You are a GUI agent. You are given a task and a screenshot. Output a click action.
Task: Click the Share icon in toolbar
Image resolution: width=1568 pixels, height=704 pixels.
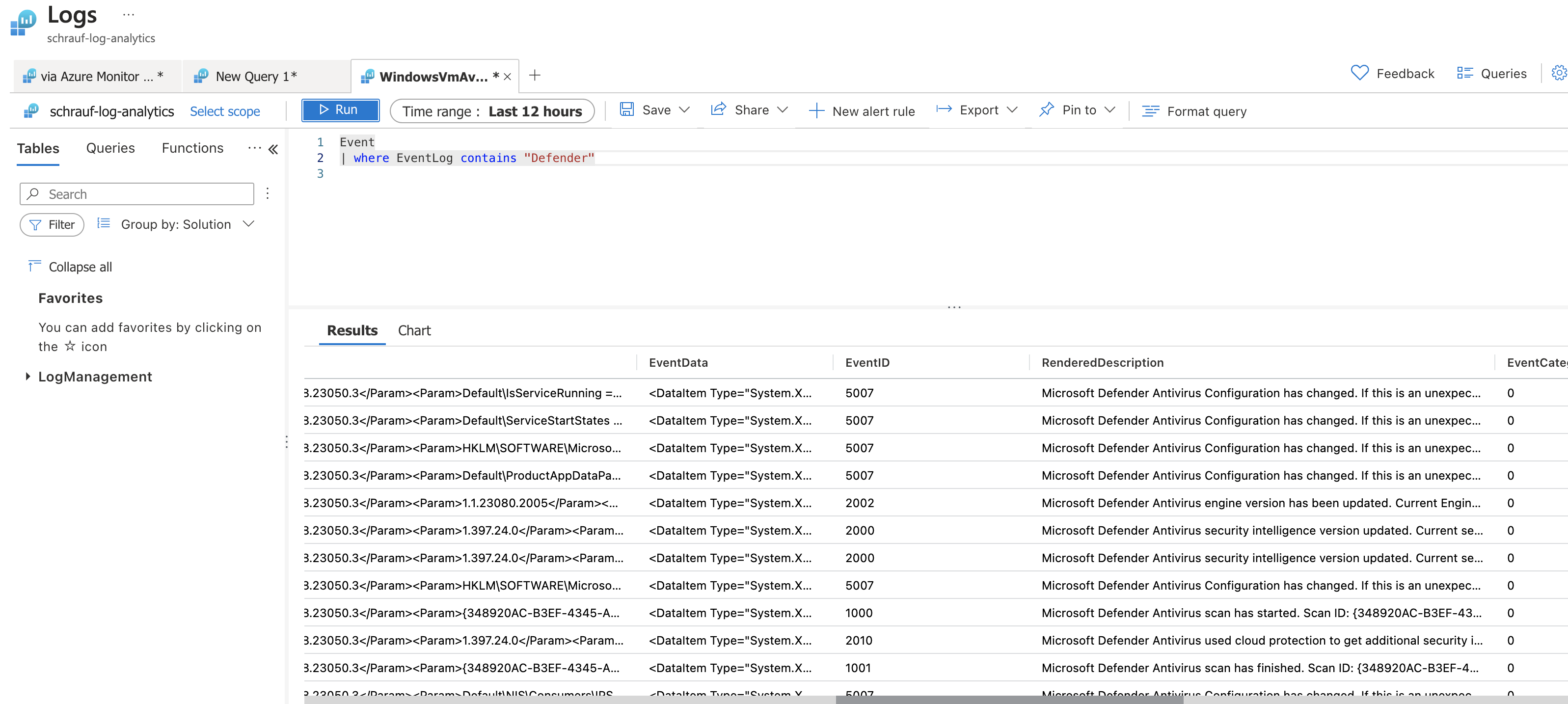pyautogui.click(x=718, y=109)
